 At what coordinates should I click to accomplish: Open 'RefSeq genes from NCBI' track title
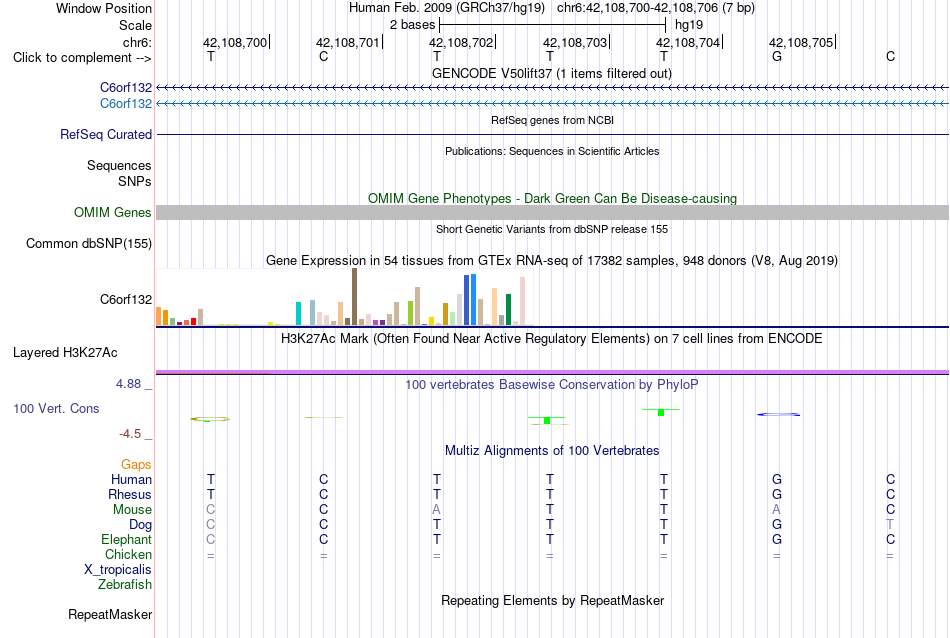coord(552,120)
